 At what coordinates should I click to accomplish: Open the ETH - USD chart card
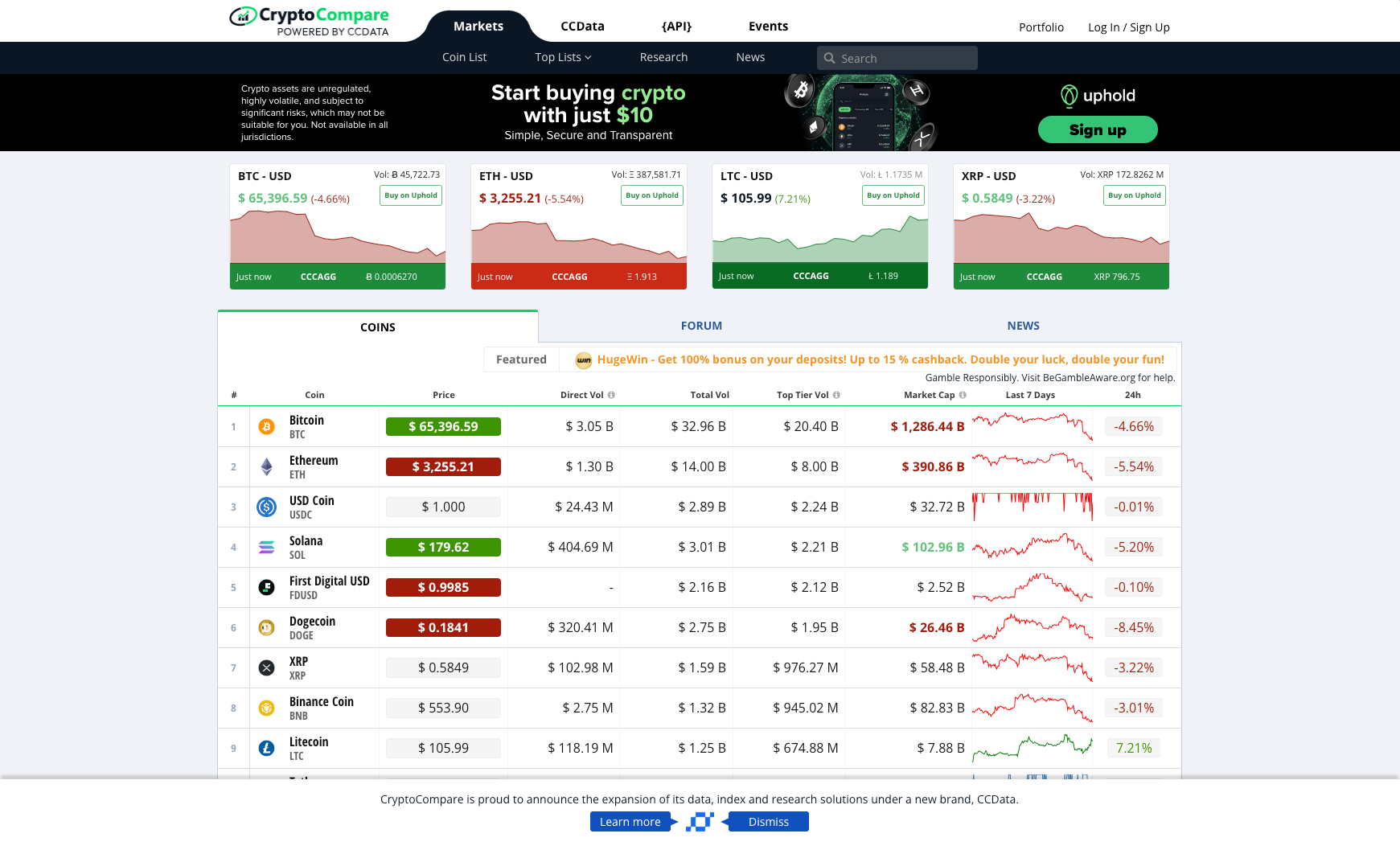tap(579, 227)
